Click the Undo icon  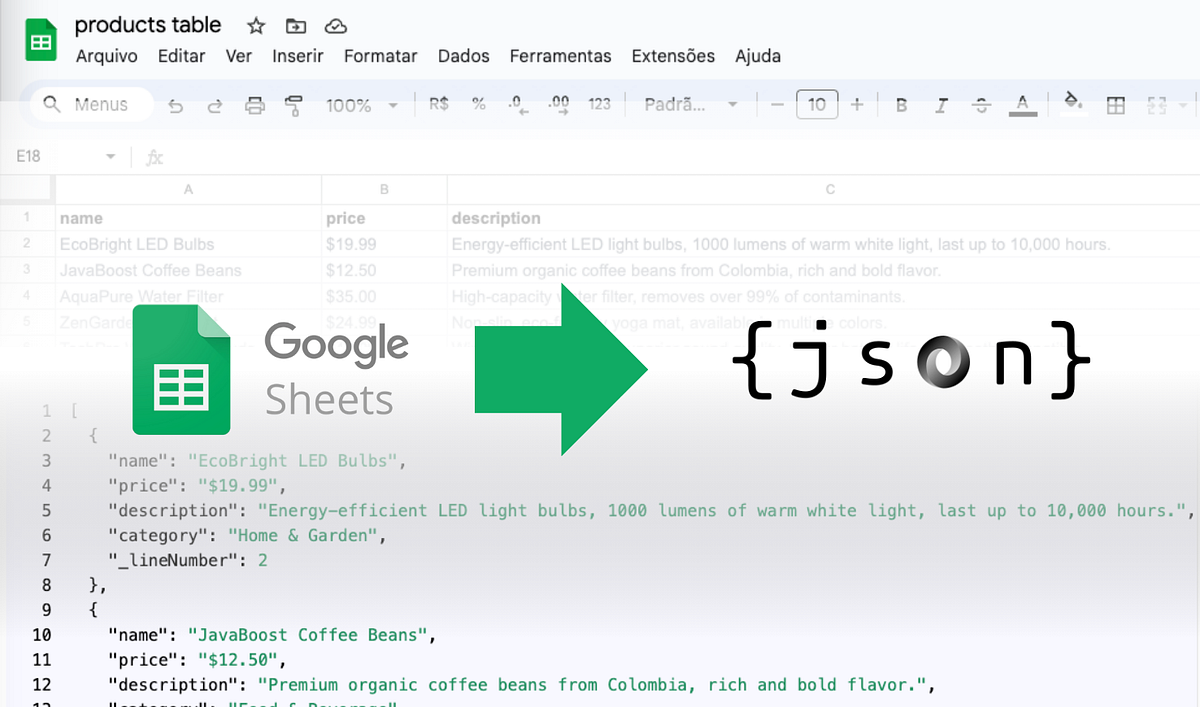(176, 104)
